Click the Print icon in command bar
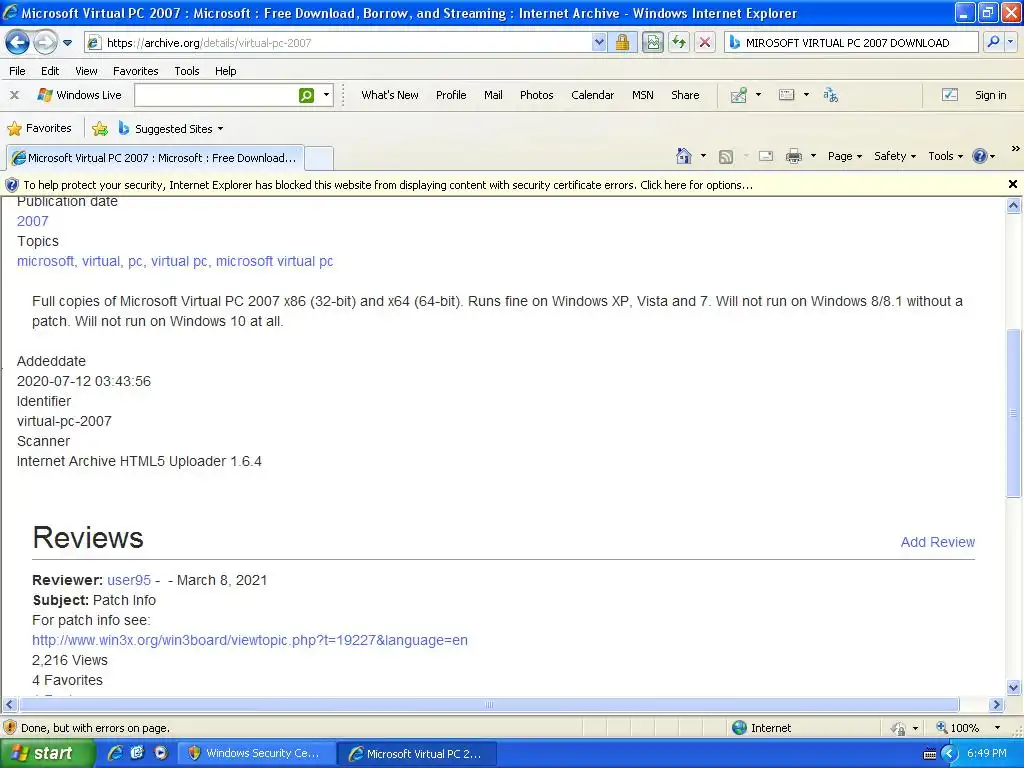Image resolution: width=1024 pixels, height=768 pixels. pyautogui.click(x=793, y=156)
